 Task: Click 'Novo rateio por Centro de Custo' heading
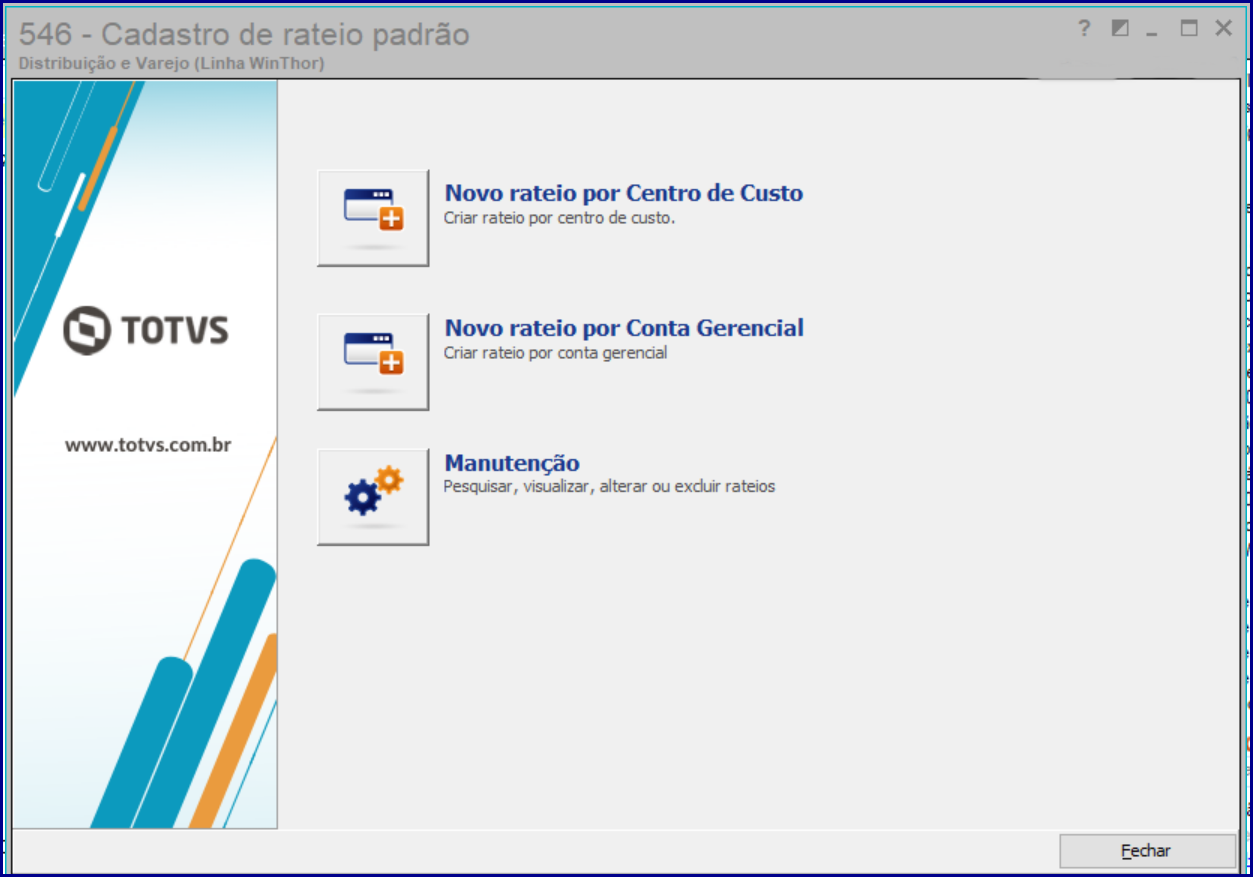[624, 193]
